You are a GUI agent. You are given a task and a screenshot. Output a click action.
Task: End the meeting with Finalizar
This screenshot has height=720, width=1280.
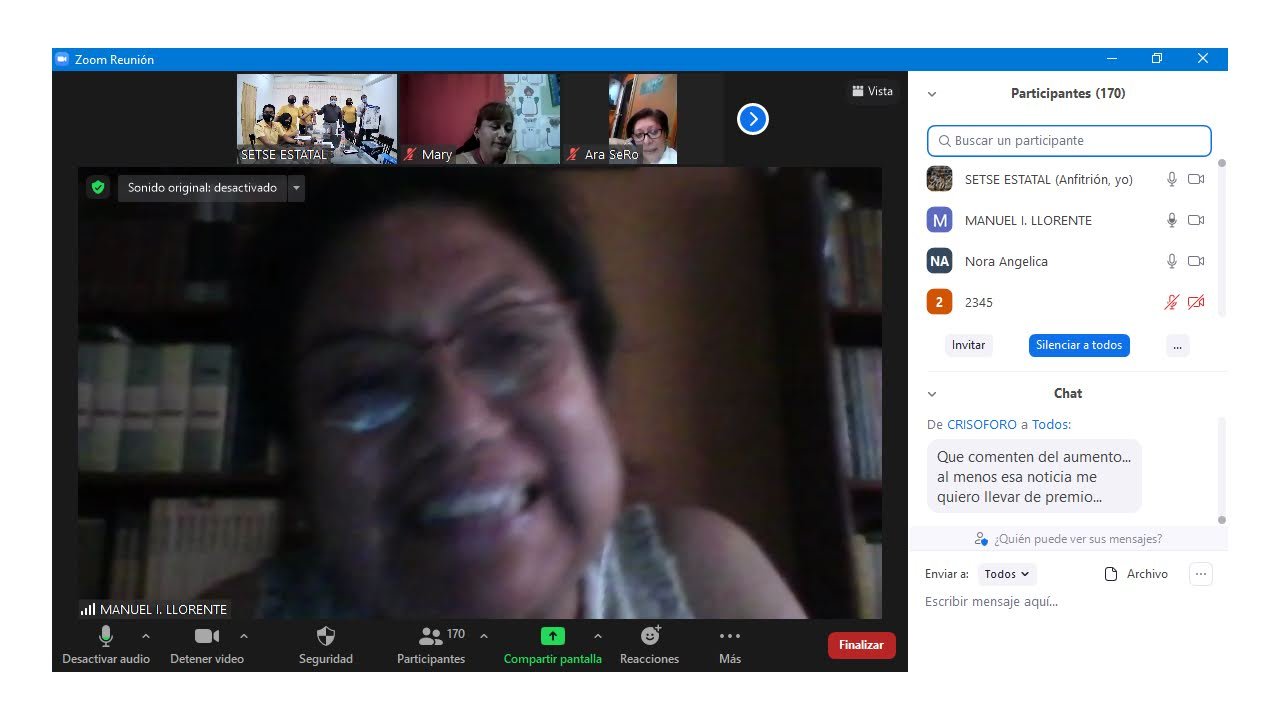862,645
